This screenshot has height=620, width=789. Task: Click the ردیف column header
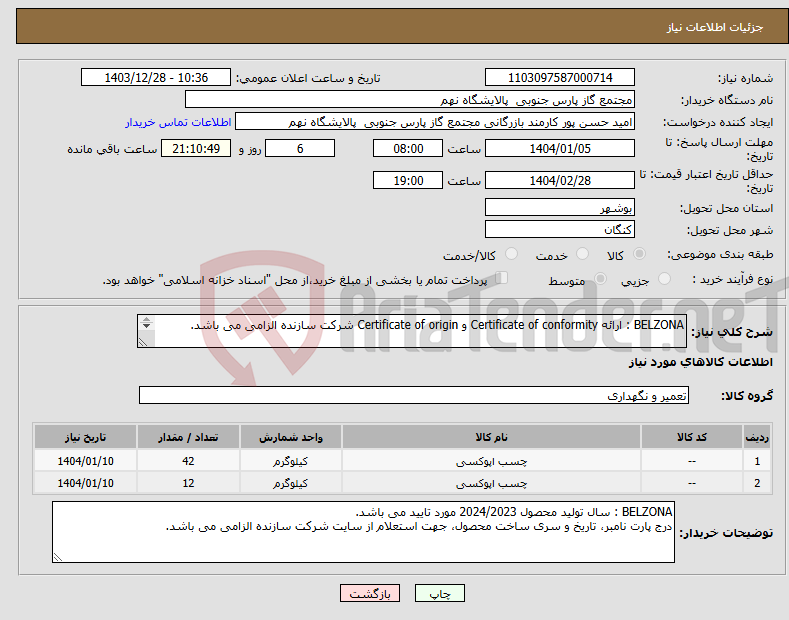[x=757, y=437]
